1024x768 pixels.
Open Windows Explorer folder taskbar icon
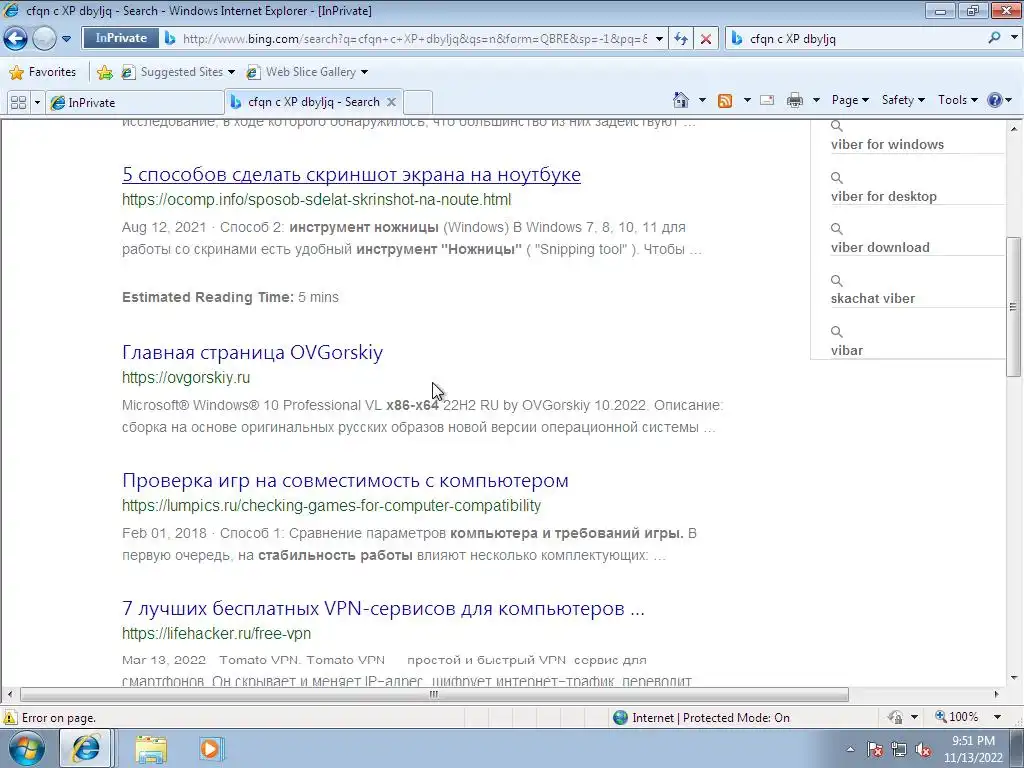[x=151, y=749]
